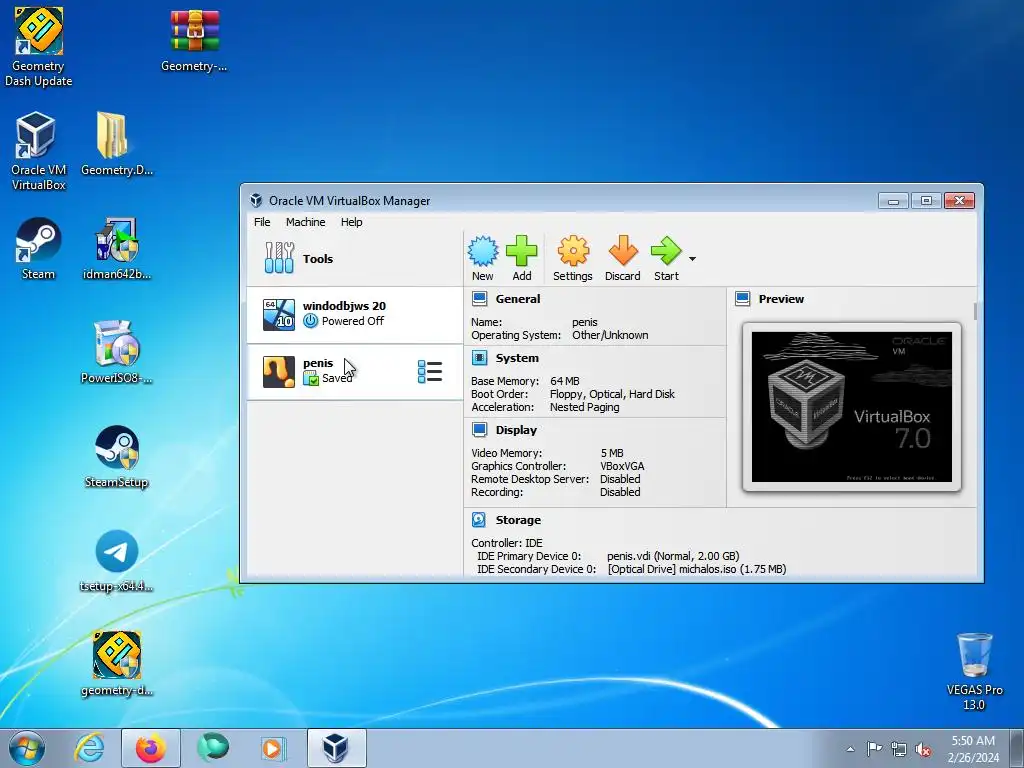This screenshot has height=768, width=1024.
Task: Click the details pane vertical scrollbar
Action: tap(976, 311)
